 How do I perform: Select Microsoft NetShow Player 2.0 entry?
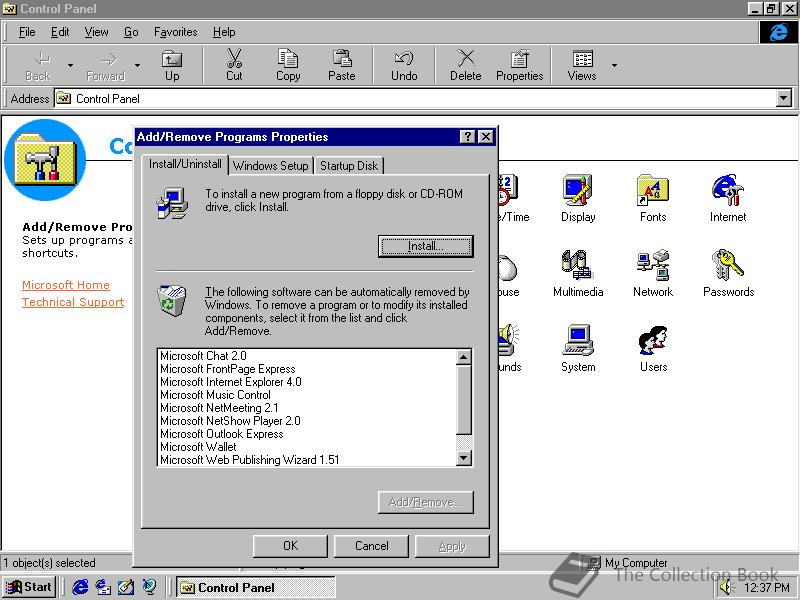click(x=307, y=421)
